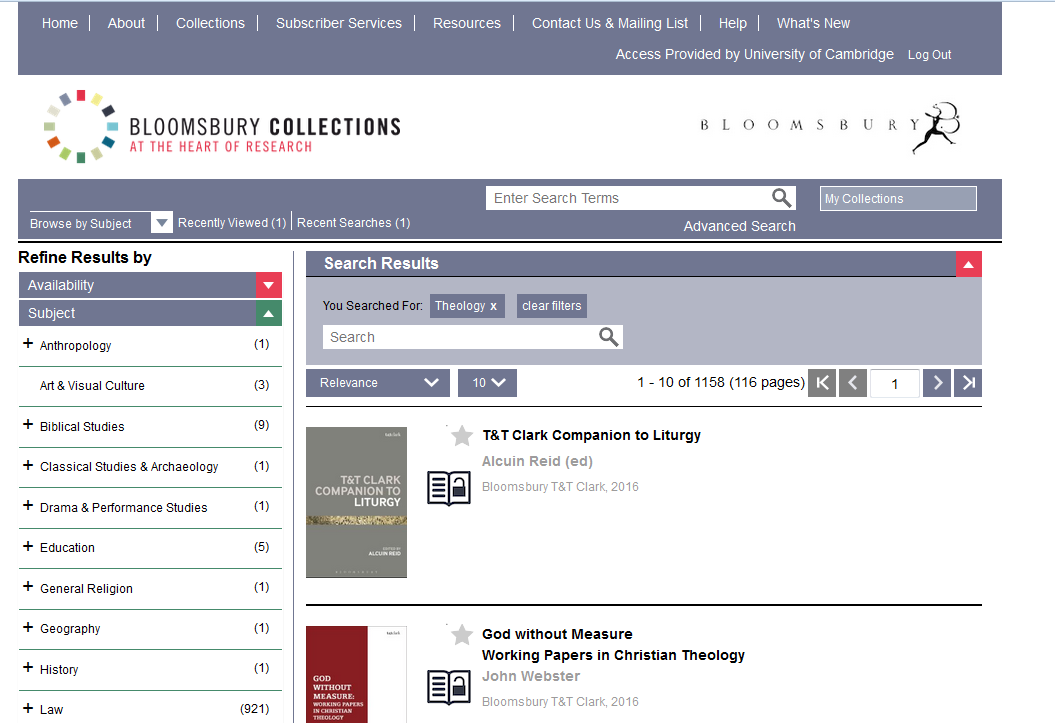Collapse the Subject filter section
The image size is (1055, 723).
pos(268,313)
